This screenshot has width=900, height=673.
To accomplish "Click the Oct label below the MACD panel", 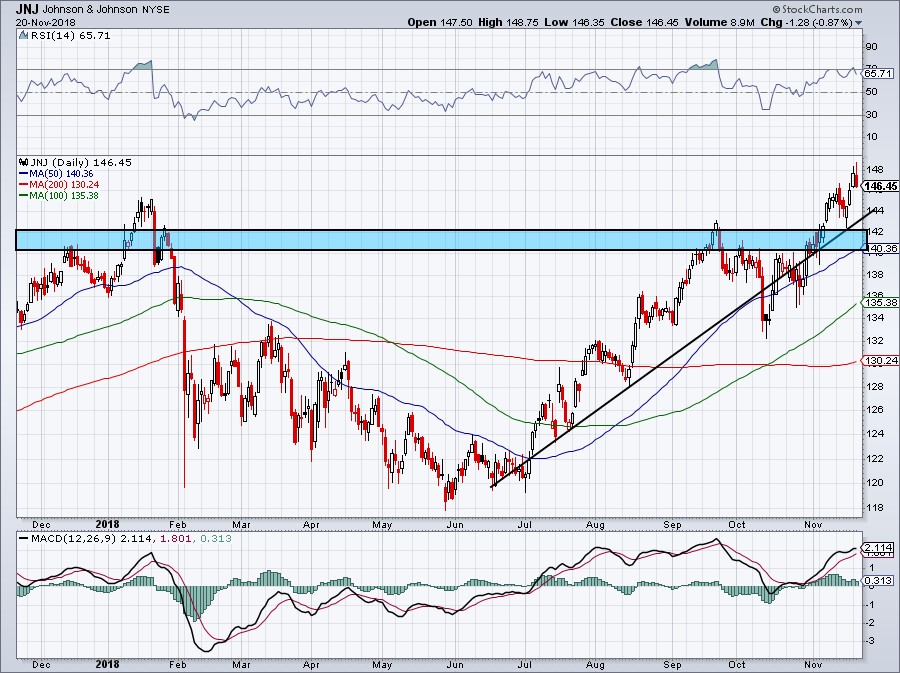I will [736, 665].
